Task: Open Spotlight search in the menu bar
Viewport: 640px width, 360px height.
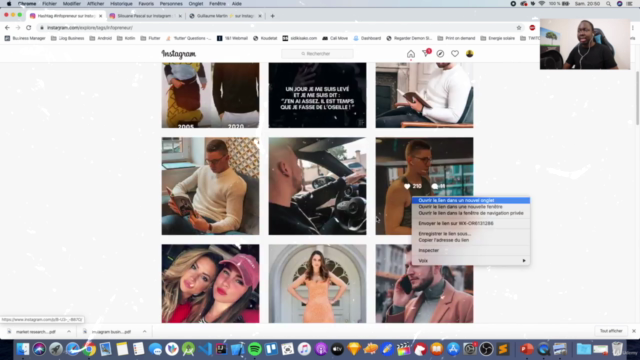Action: point(608,4)
